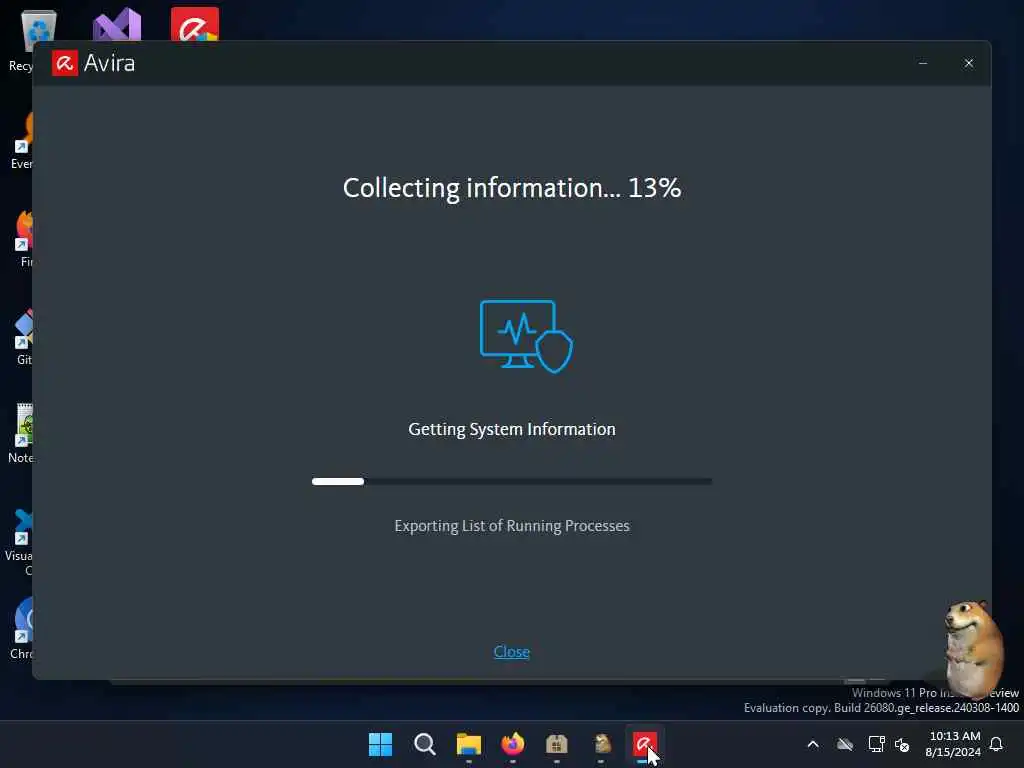Click the muted volume tray icon

(x=902, y=744)
